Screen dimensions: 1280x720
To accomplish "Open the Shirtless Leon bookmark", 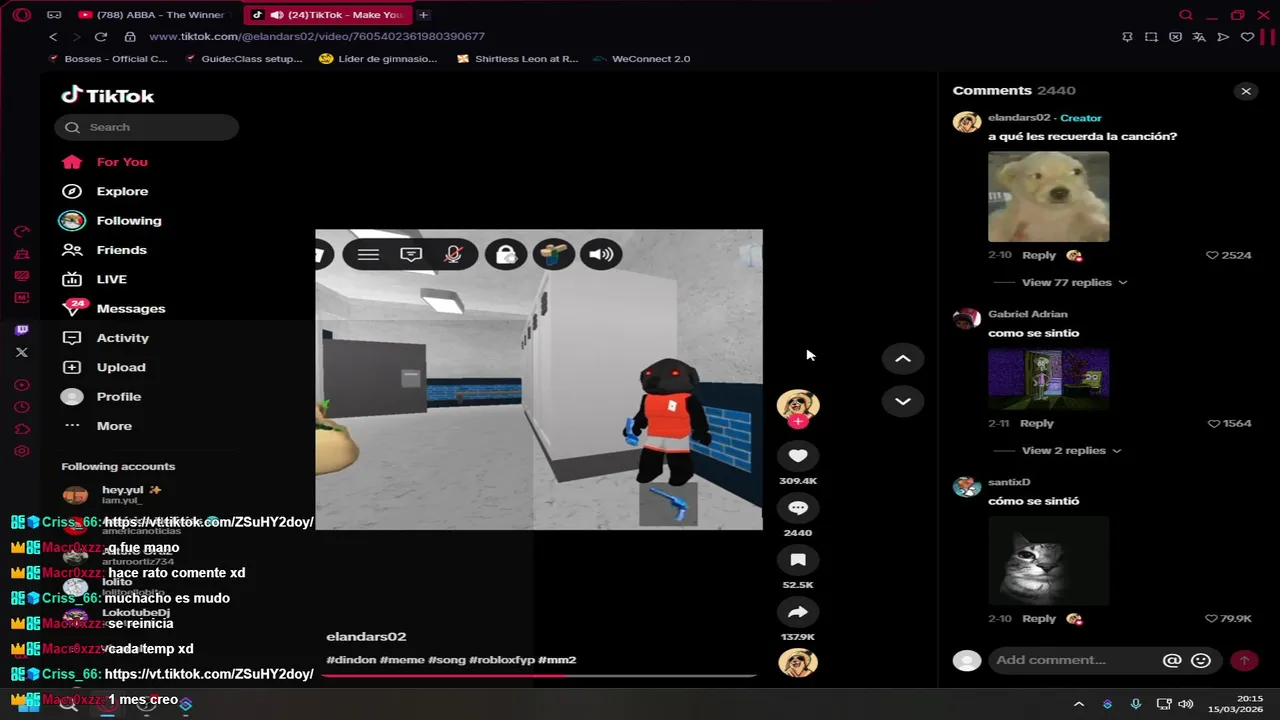I will pos(517,59).
